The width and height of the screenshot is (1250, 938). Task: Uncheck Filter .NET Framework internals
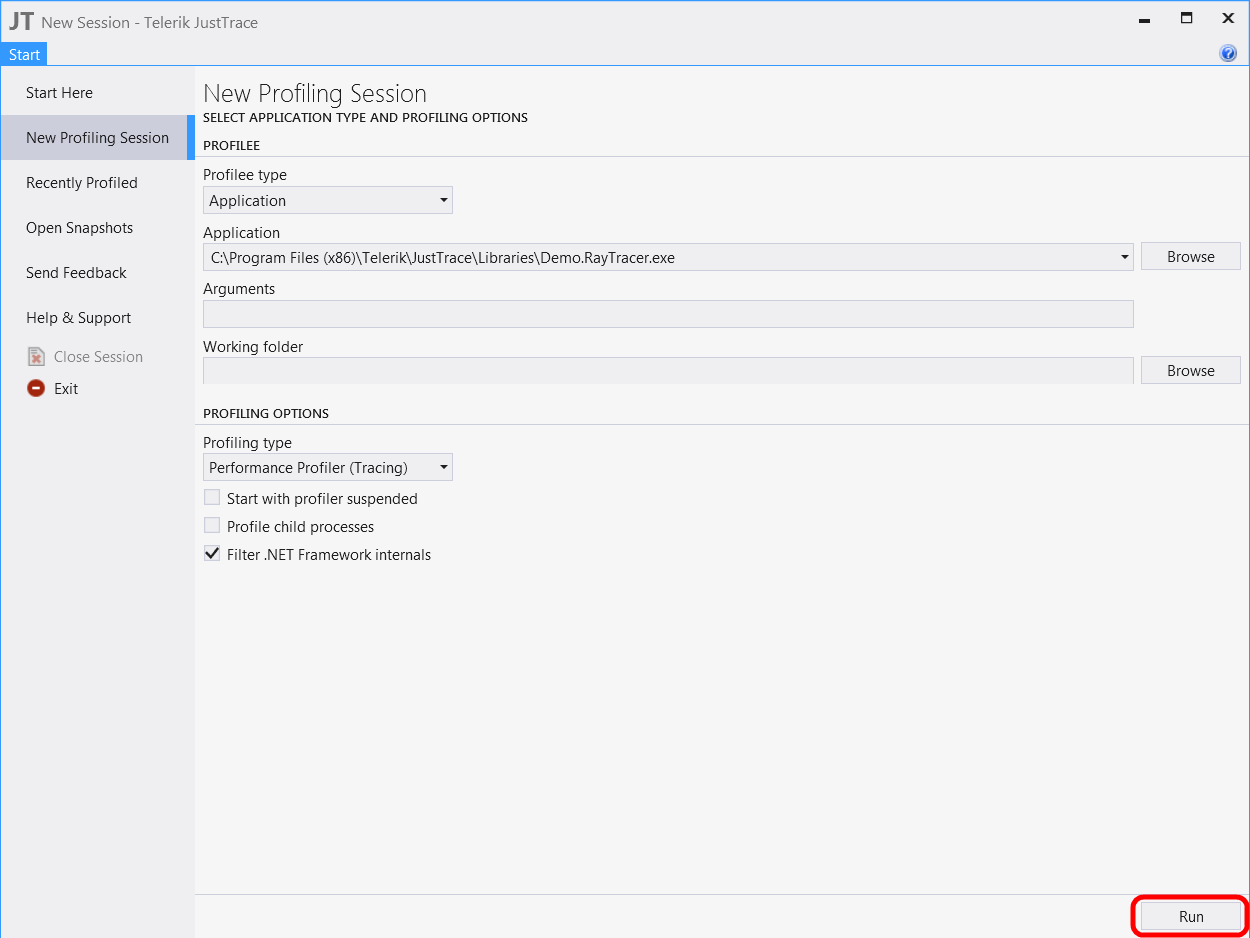[x=212, y=554]
